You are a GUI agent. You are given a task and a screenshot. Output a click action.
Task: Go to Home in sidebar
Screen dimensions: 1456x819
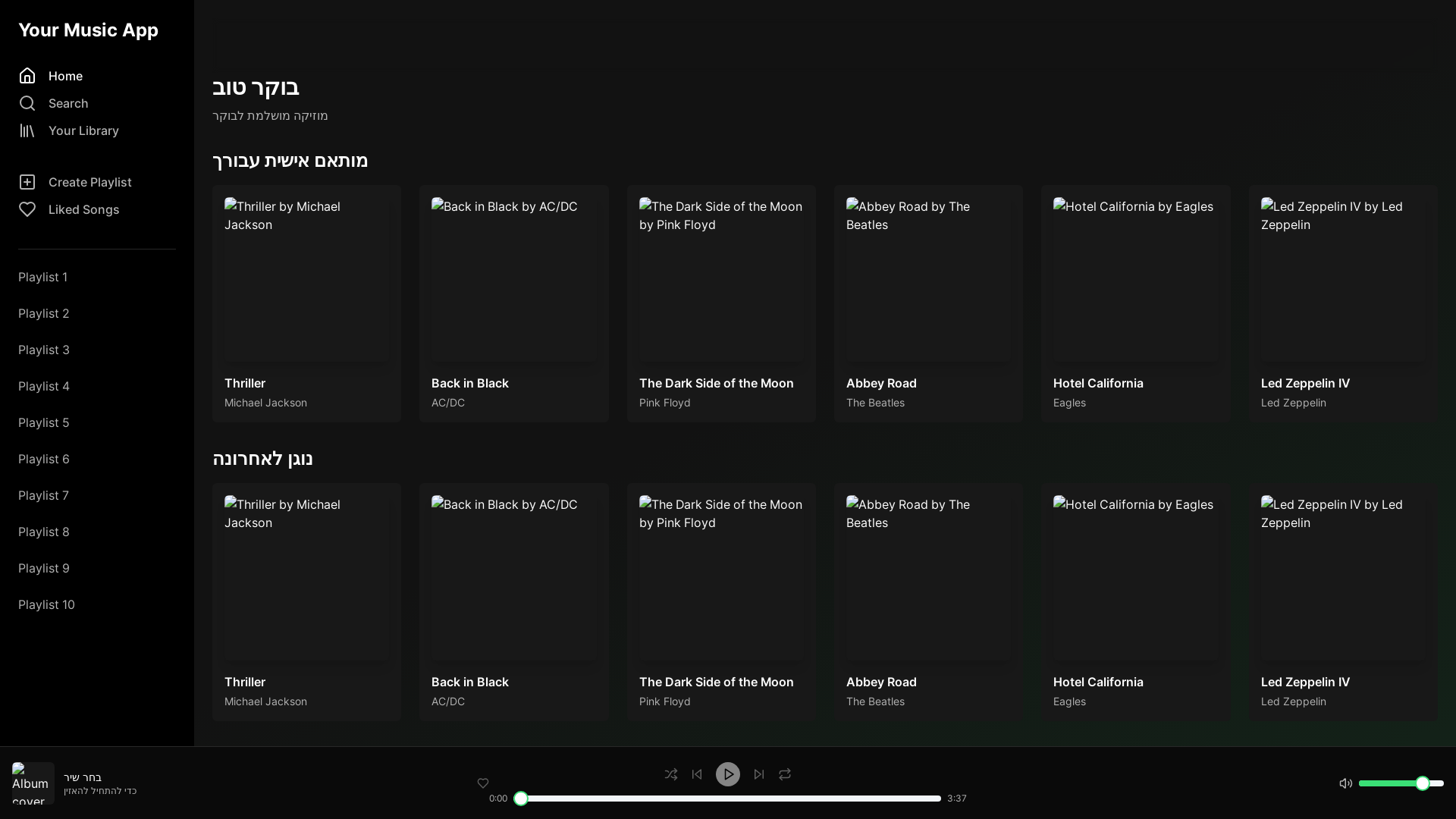[x=65, y=76]
